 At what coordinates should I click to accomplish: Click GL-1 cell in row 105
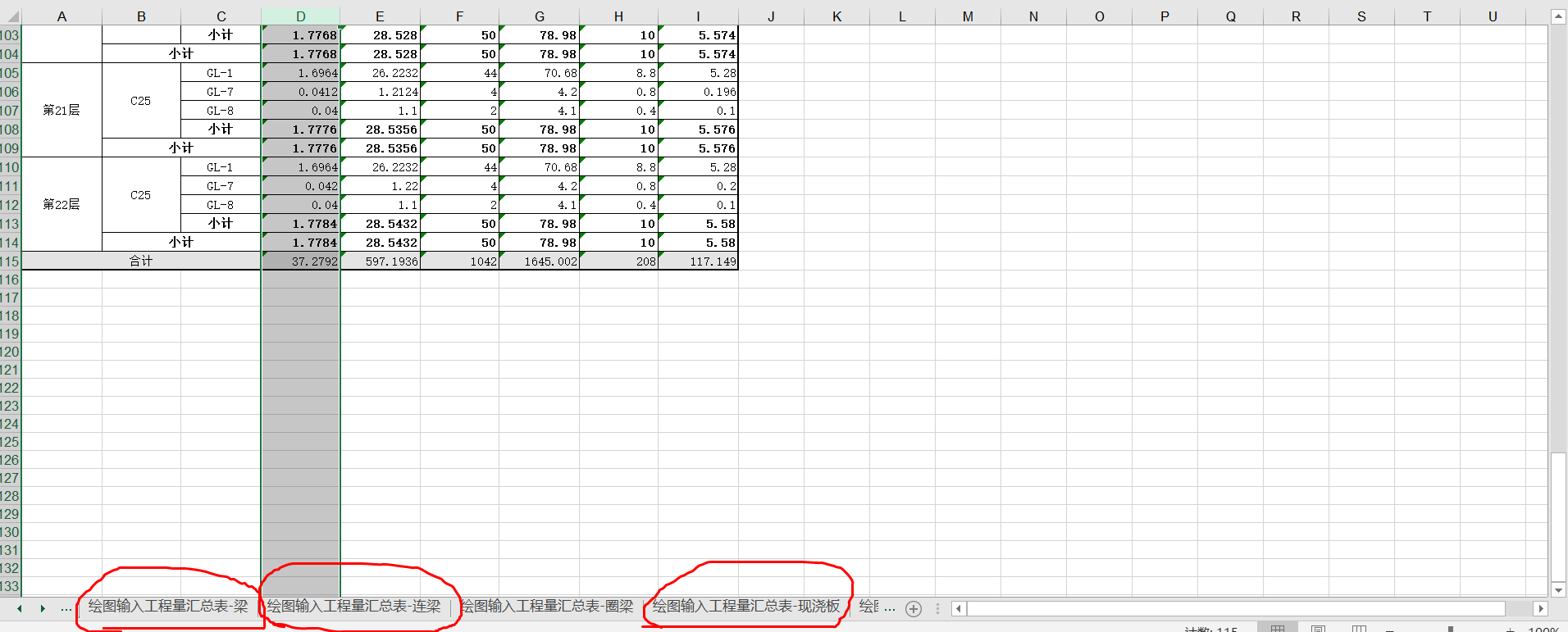(x=221, y=73)
